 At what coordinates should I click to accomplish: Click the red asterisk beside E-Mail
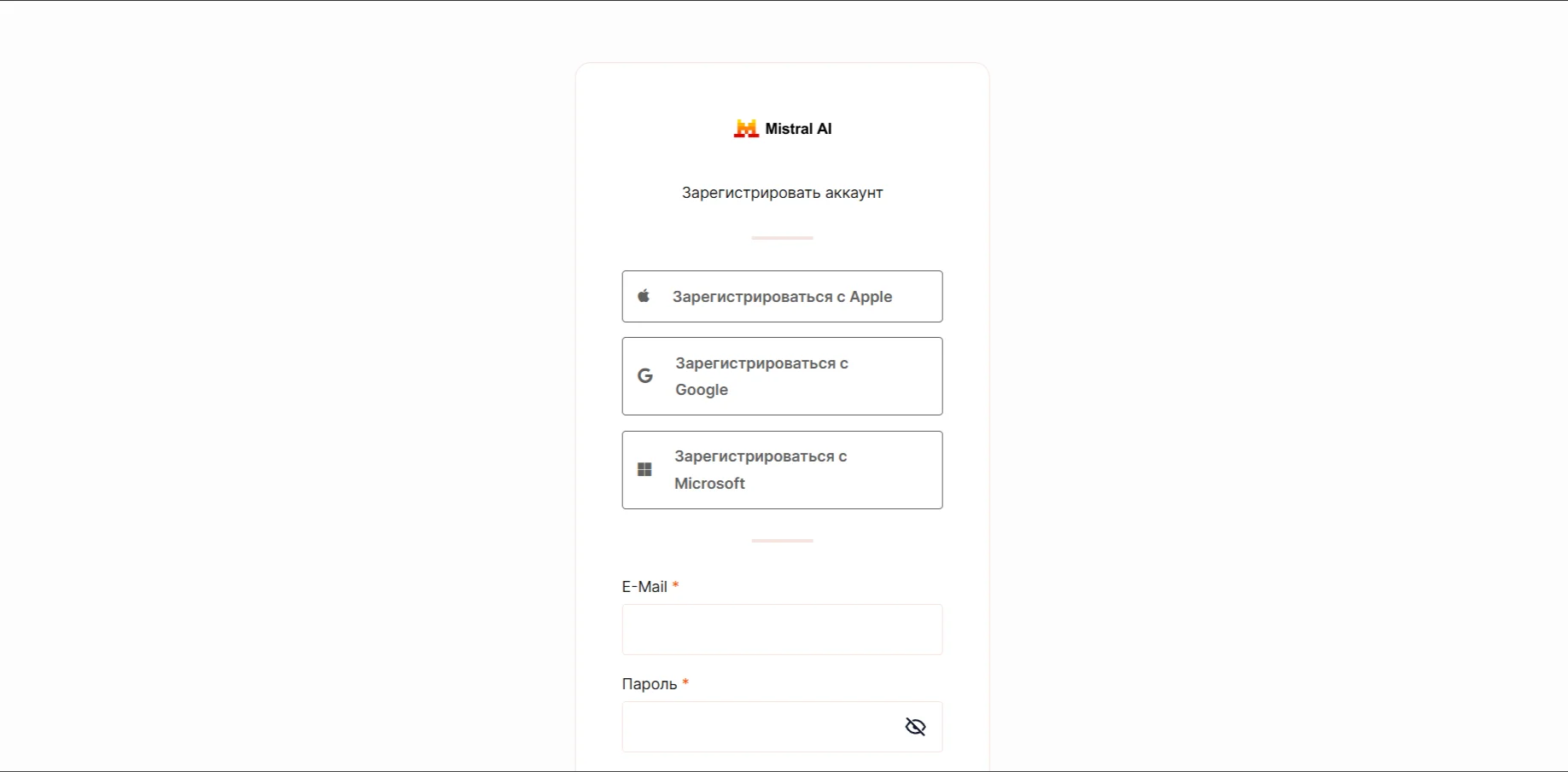click(x=675, y=586)
